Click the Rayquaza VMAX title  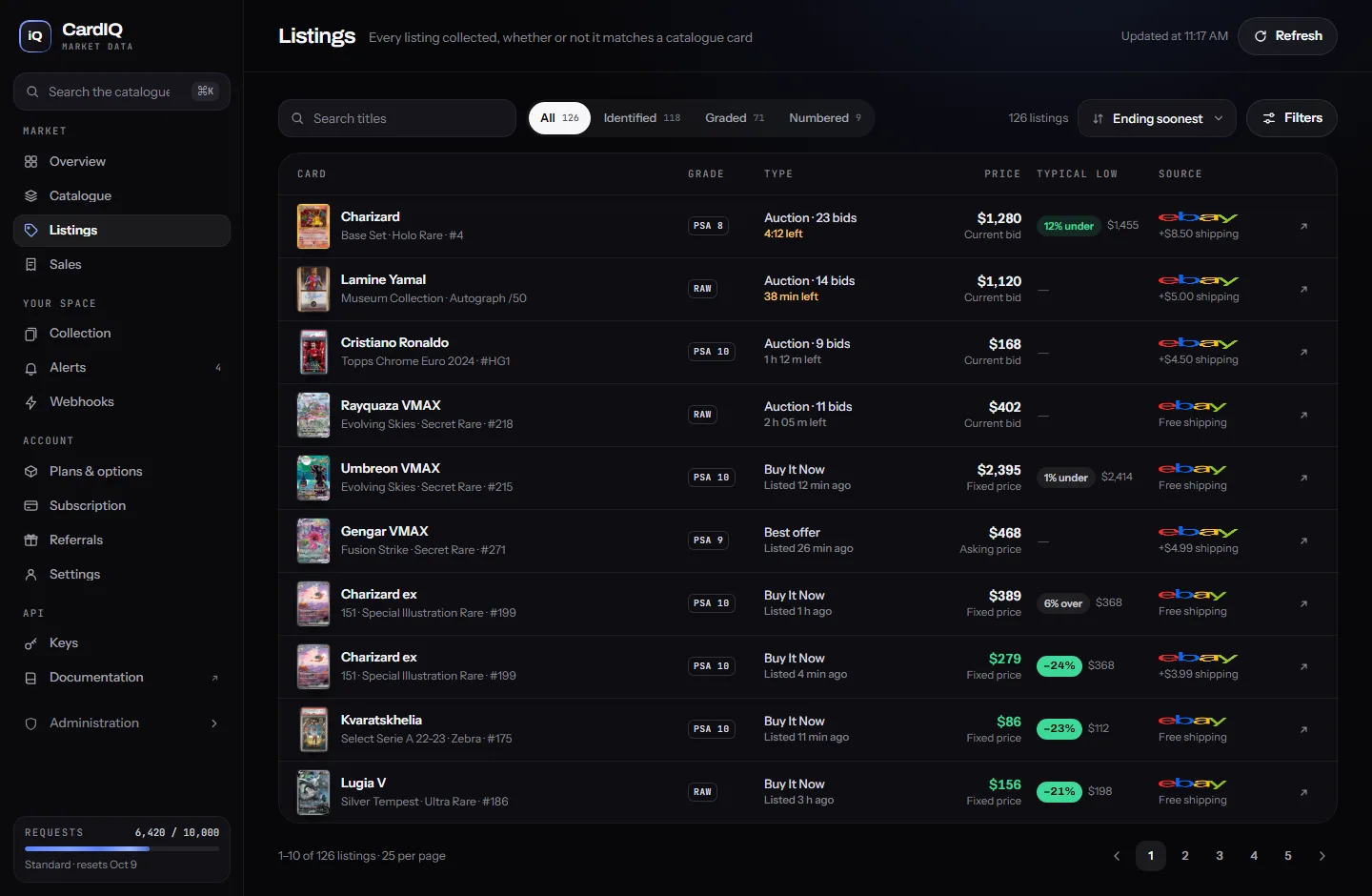click(x=391, y=406)
